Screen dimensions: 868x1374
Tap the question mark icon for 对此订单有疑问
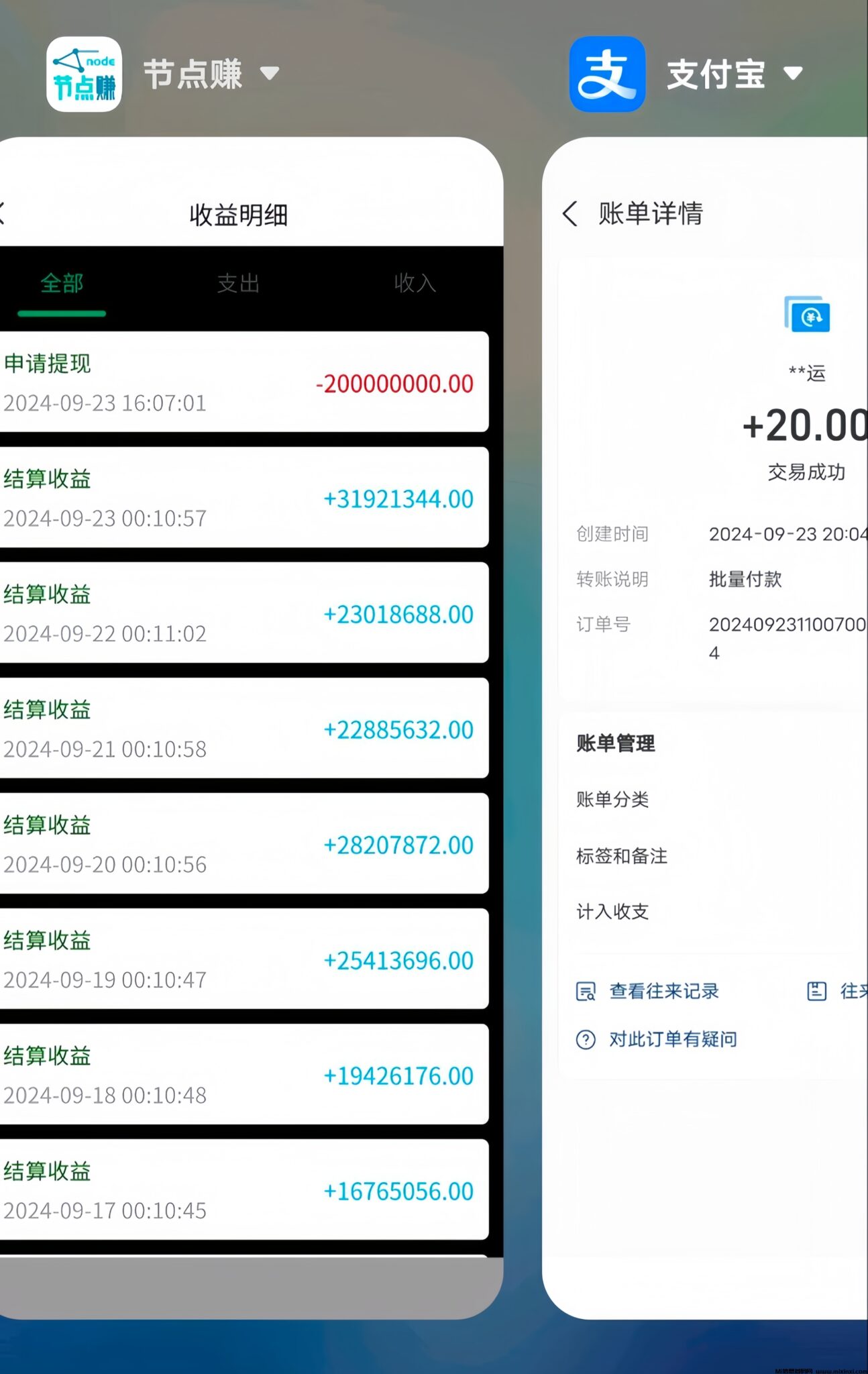point(586,1039)
